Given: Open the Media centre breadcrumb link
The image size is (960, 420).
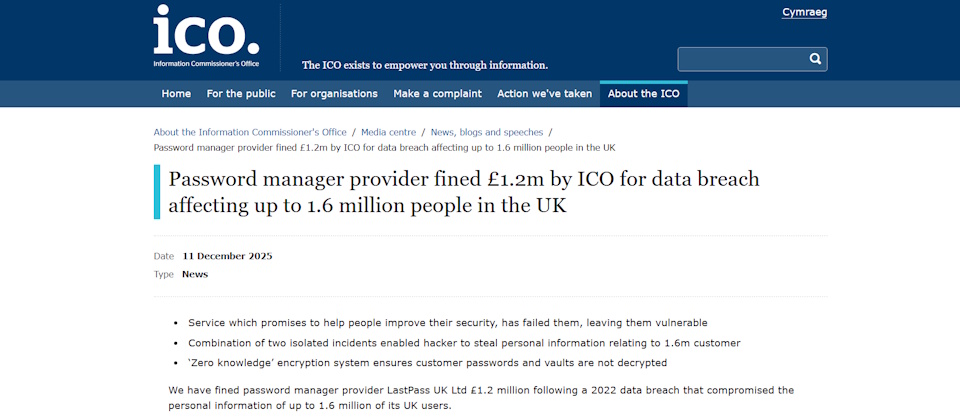Looking at the screenshot, I should pyautogui.click(x=389, y=132).
